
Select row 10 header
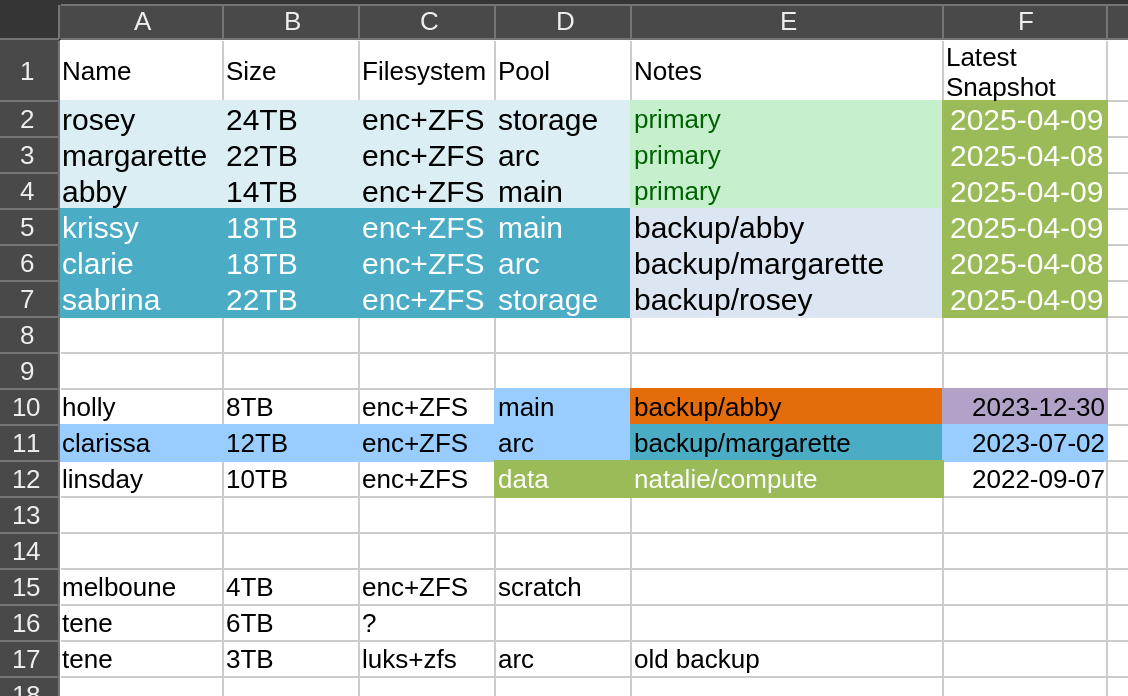click(x=29, y=407)
